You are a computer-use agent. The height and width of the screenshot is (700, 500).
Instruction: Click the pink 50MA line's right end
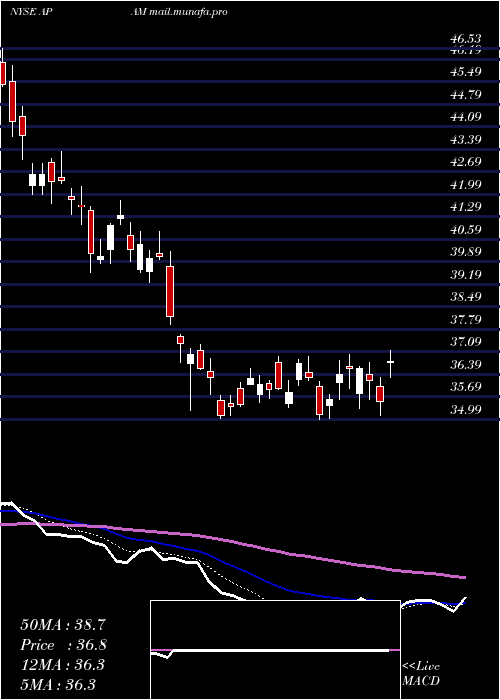pyautogui.click(x=463, y=577)
